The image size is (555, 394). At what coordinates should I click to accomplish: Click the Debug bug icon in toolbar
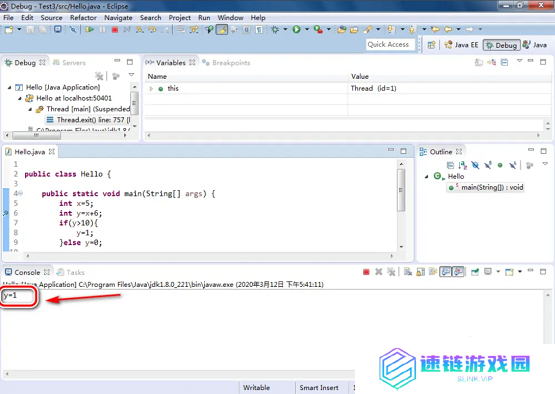(275, 30)
